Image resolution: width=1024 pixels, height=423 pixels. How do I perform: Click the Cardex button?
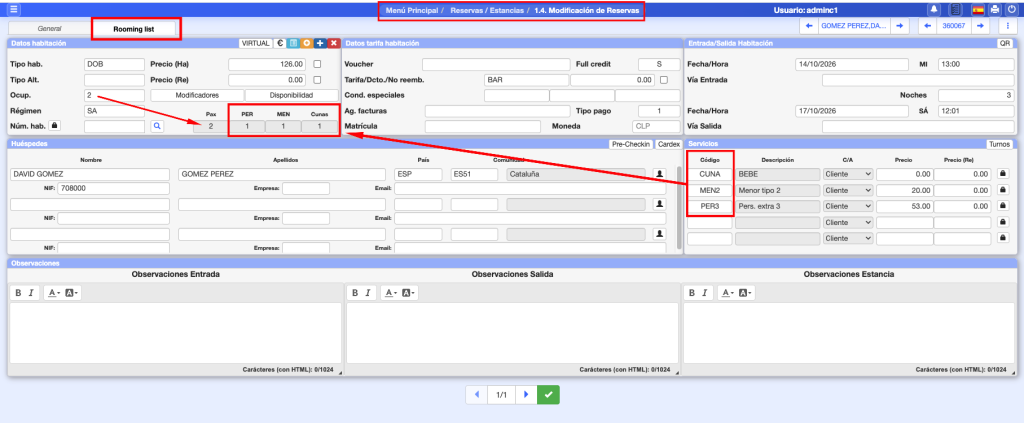(669, 144)
